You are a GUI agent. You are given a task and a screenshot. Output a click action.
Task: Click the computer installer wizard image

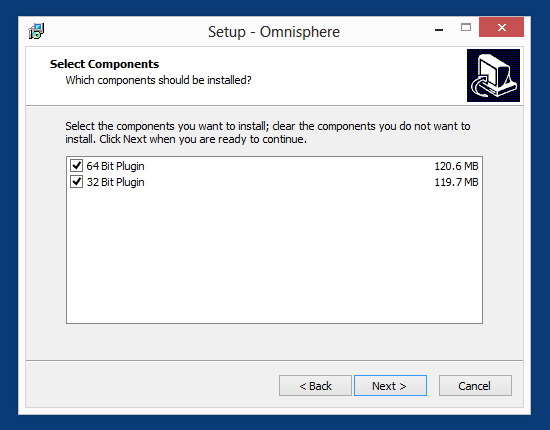pos(493,75)
